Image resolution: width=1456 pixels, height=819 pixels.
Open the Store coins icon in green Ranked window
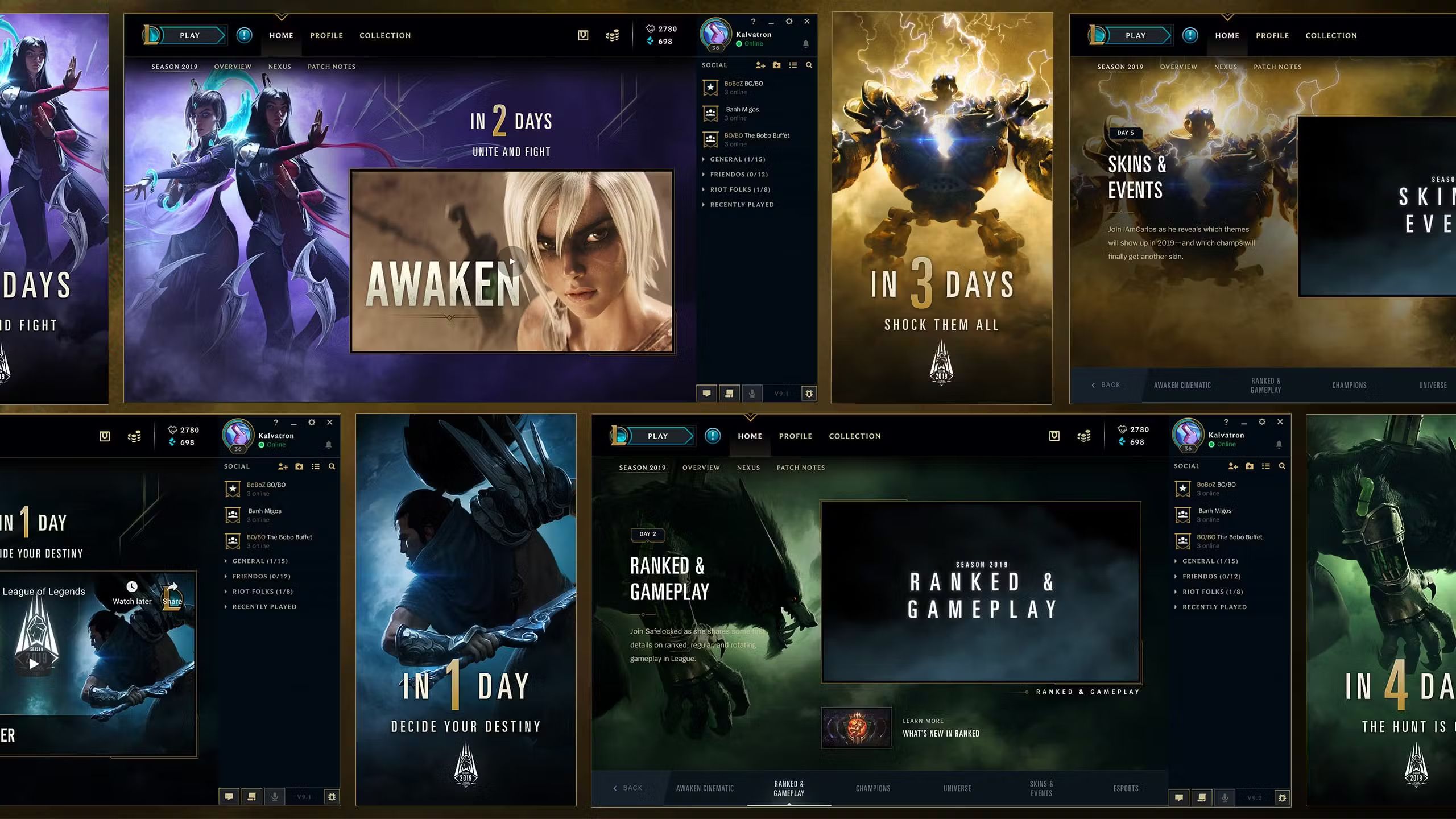[x=1084, y=436]
